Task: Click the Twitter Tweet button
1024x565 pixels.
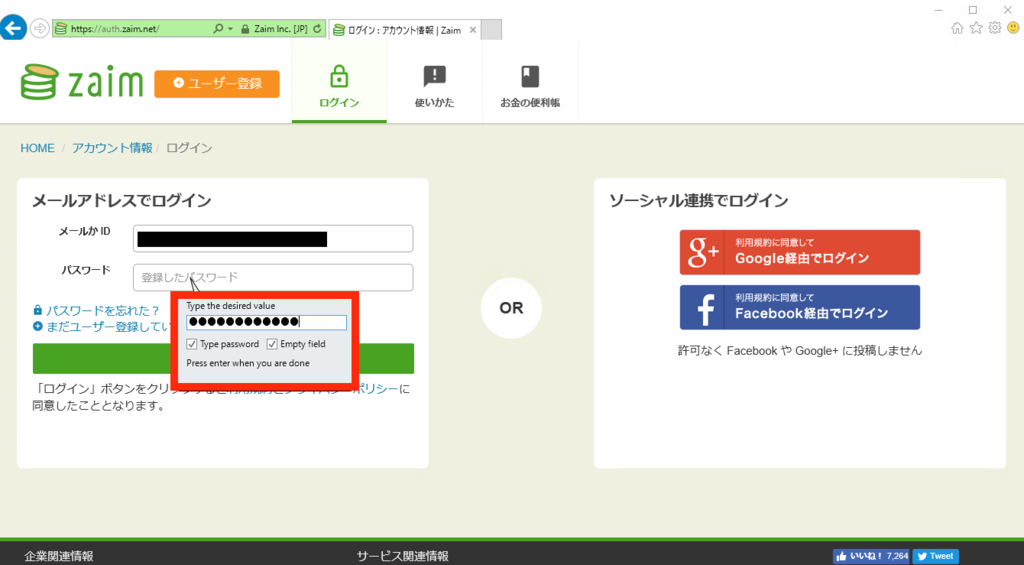Action: tap(935, 557)
